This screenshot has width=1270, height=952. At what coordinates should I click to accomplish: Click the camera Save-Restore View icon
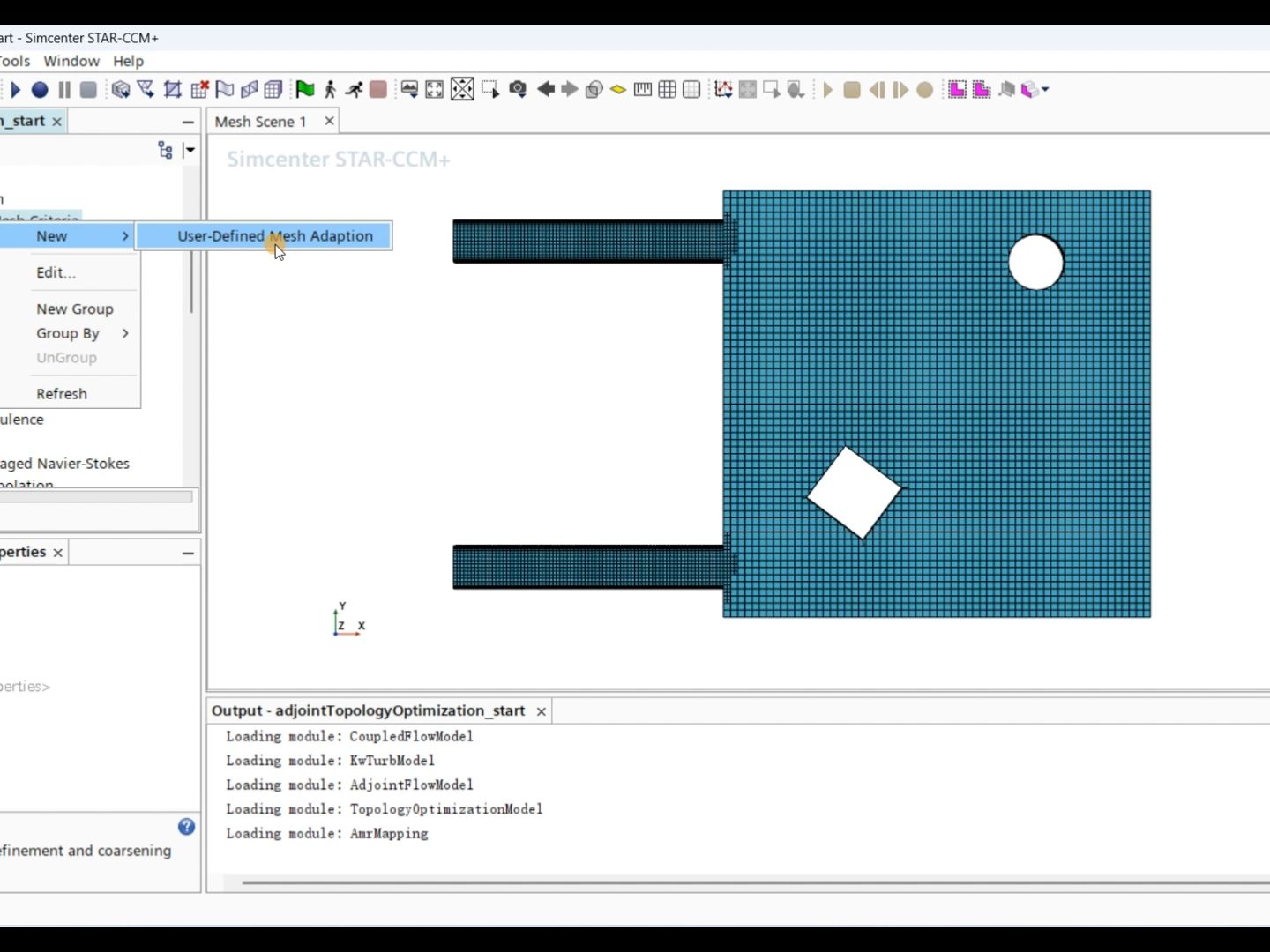click(x=518, y=89)
